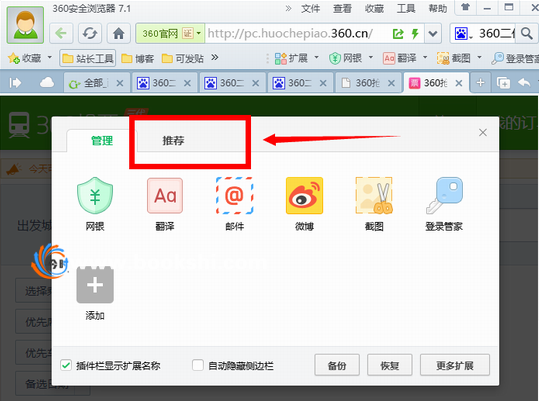Click the 360官网 certificate badge dropdown
This screenshot has height=401, width=539.
pyautogui.click(x=170, y=33)
